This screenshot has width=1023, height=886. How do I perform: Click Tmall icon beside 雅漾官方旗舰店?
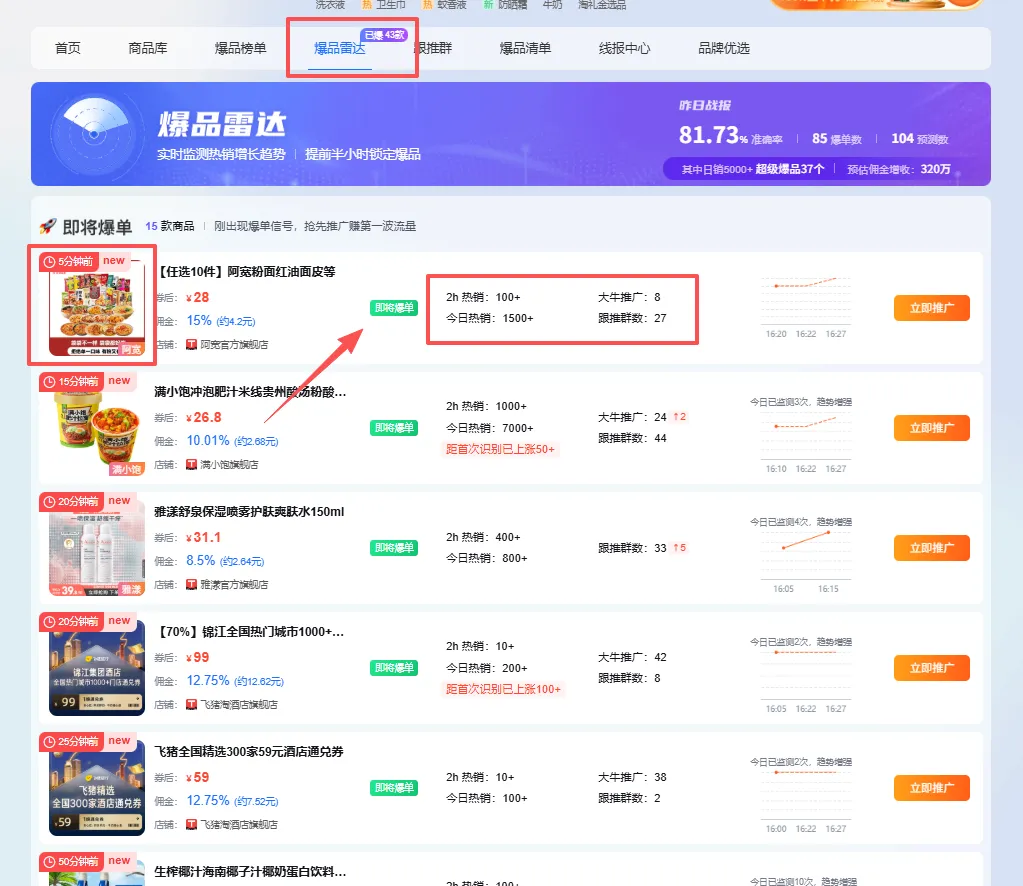(191, 585)
